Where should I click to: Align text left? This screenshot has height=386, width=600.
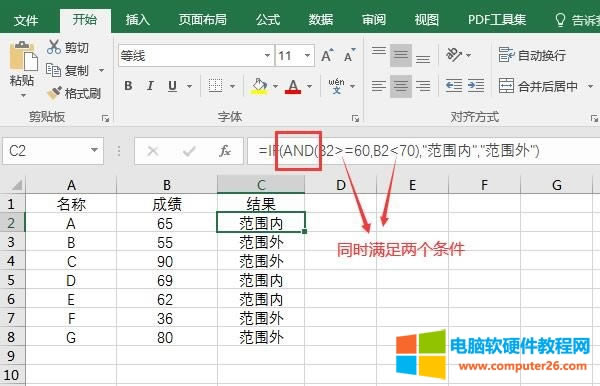pyautogui.click(x=379, y=86)
